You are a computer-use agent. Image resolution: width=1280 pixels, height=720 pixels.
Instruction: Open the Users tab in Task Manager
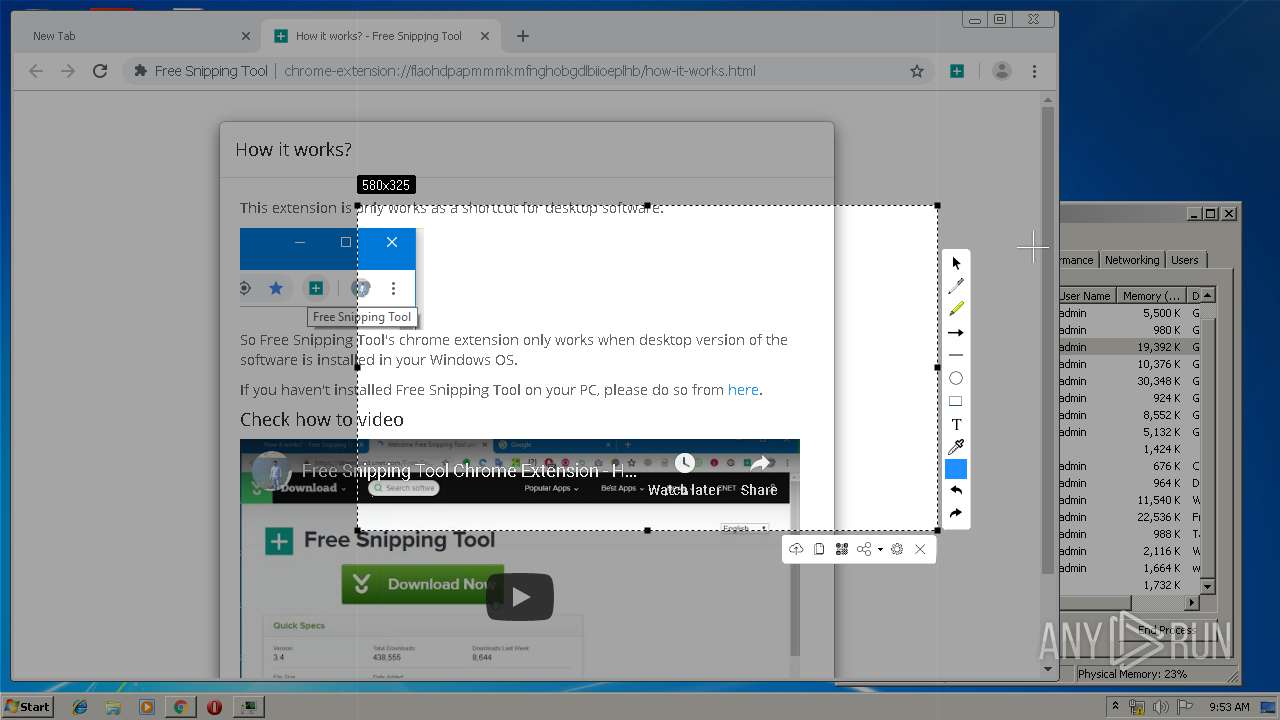(x=1185, y=260)
